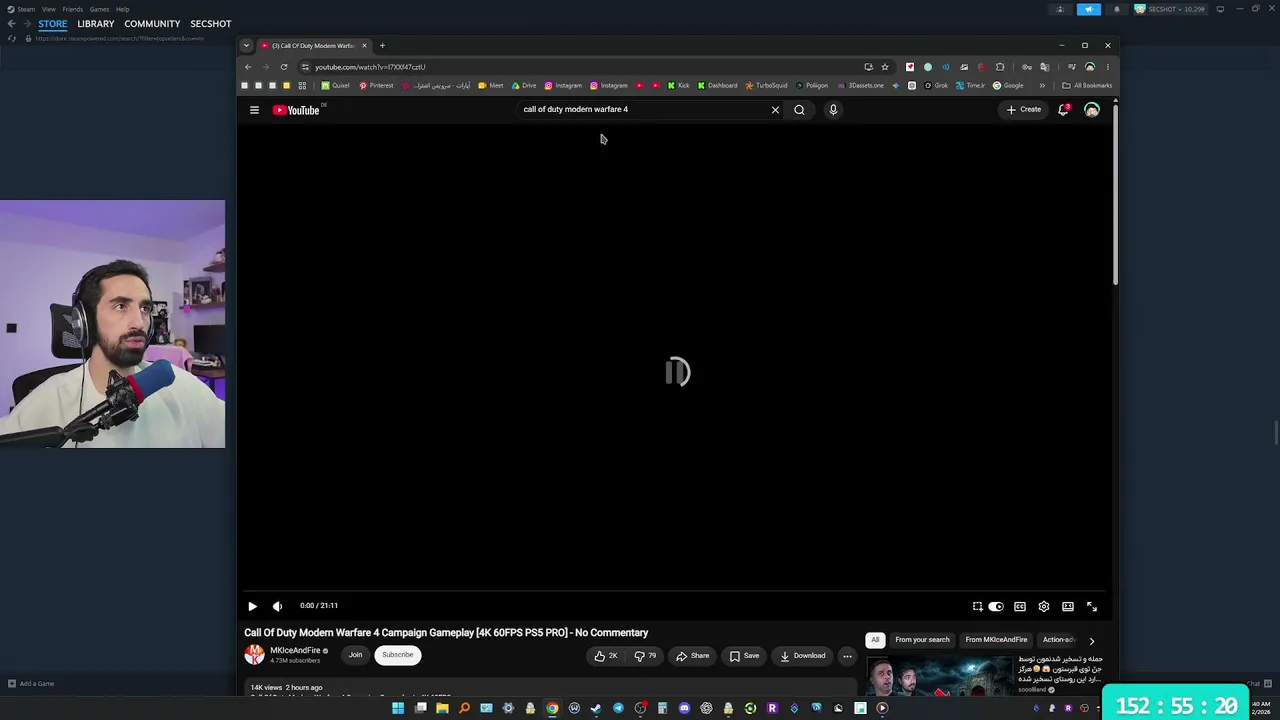
Task: Open the YouTube account avatar menu
Action: (x=1092, y=110)
